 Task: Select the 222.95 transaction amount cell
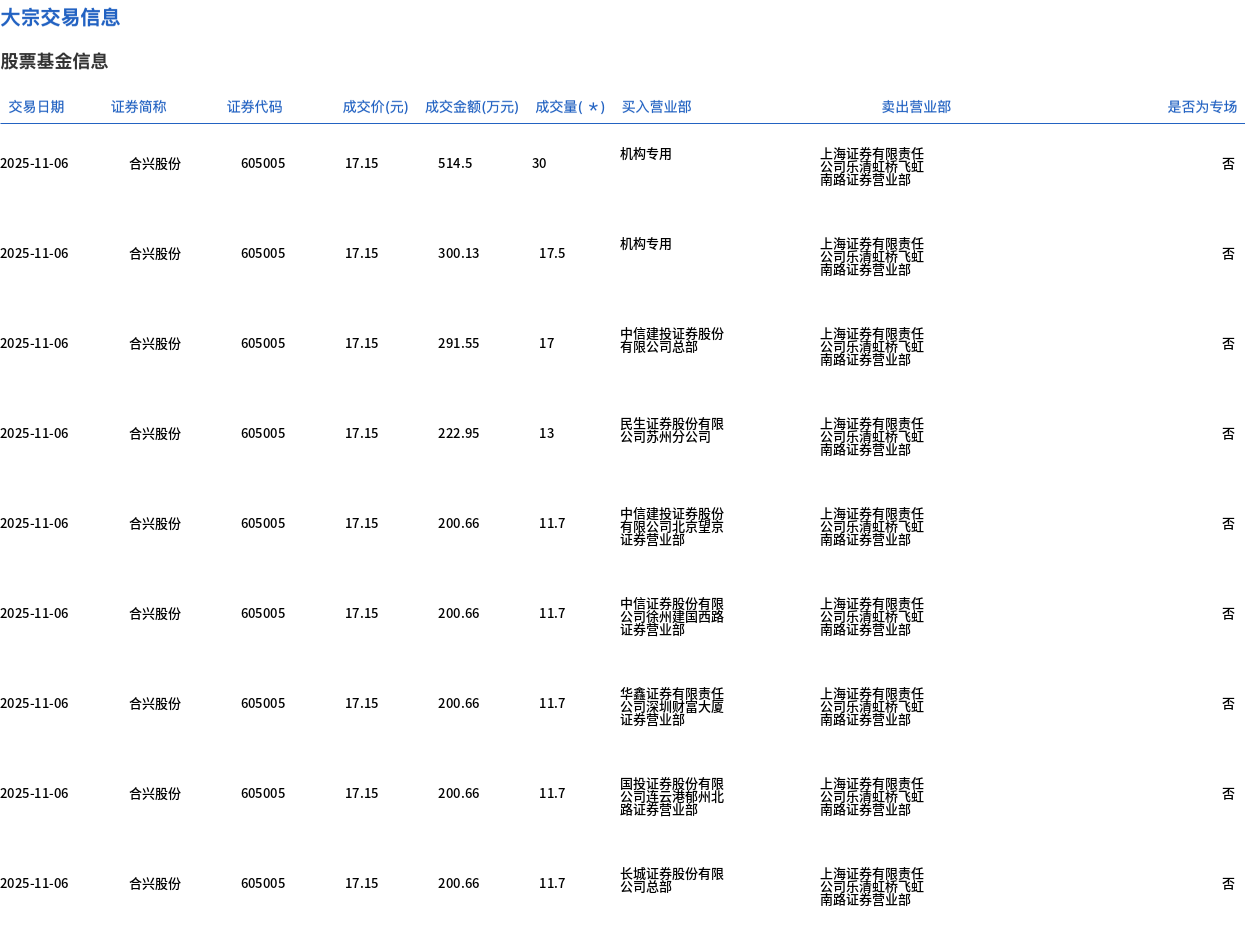459,433
